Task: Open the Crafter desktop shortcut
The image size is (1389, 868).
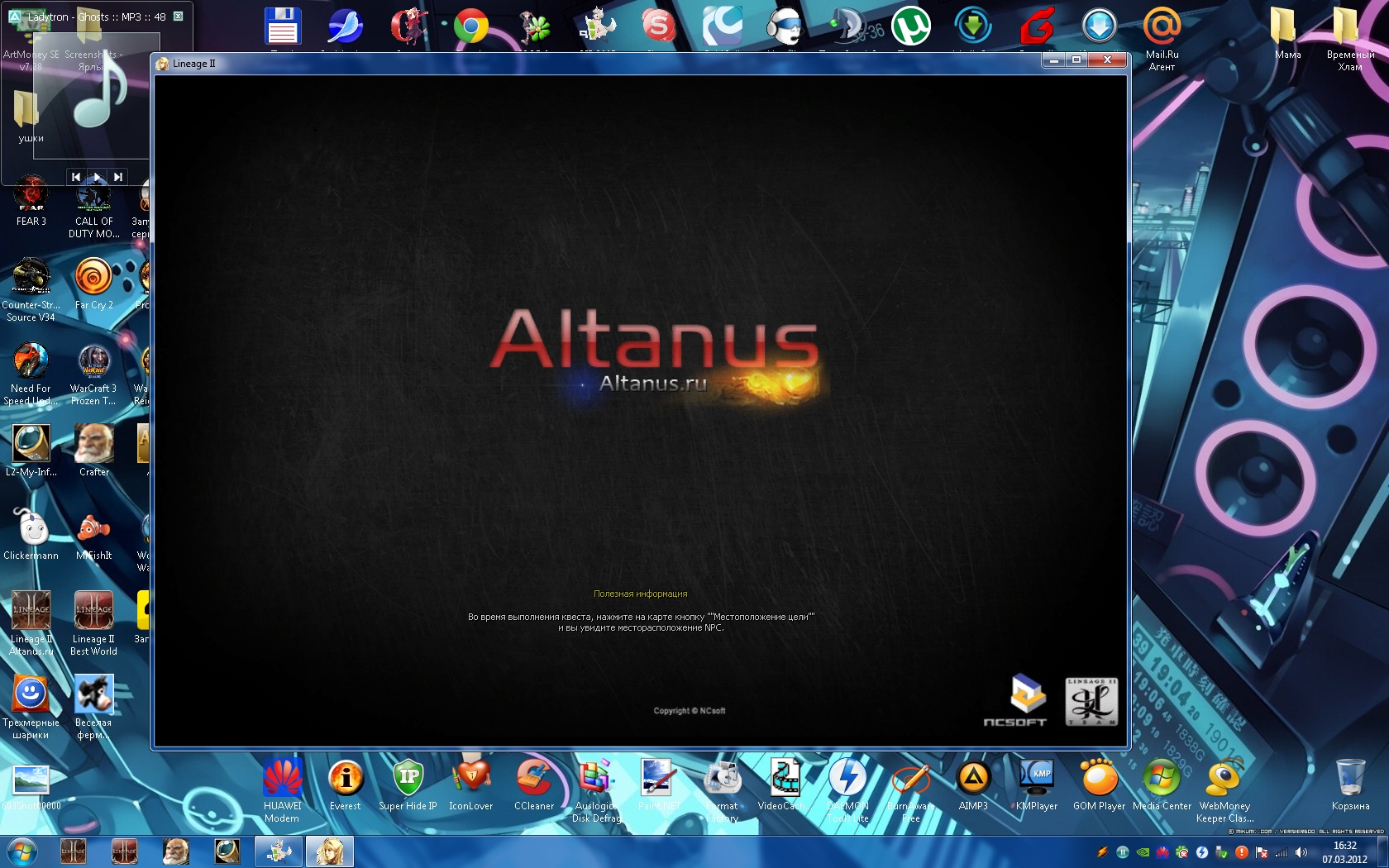Action: pyautogui.click(x=94, y=451)
